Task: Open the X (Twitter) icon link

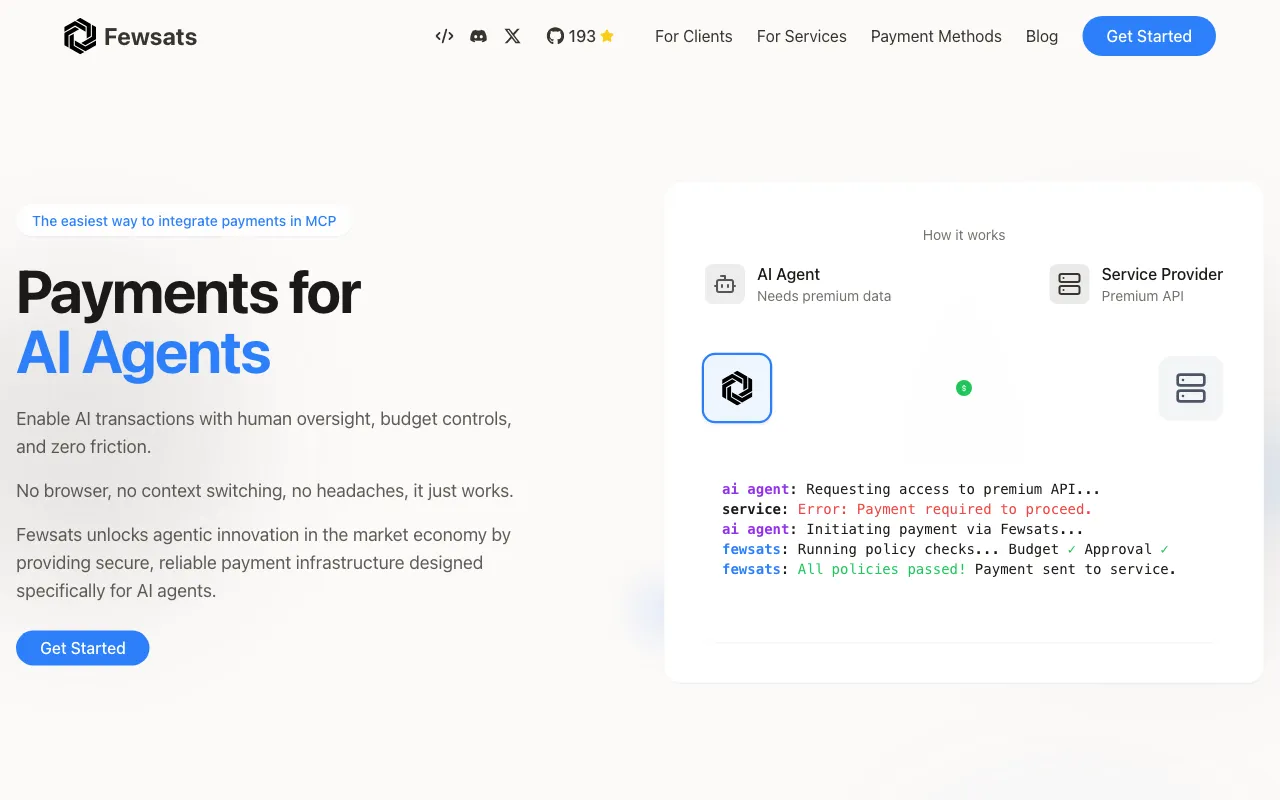Action: 513,36
